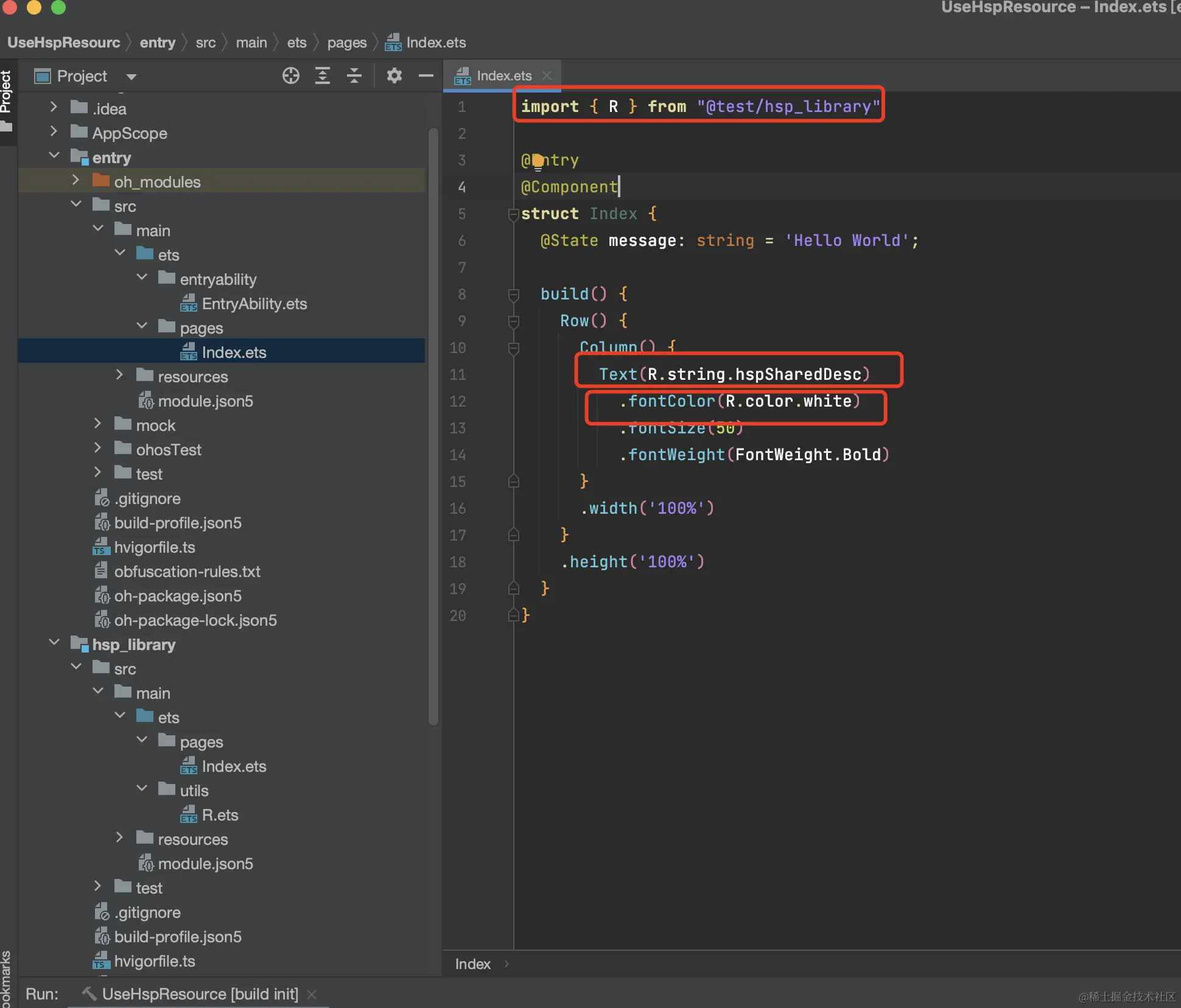Expand the entry resources folder

coord(119,375)
